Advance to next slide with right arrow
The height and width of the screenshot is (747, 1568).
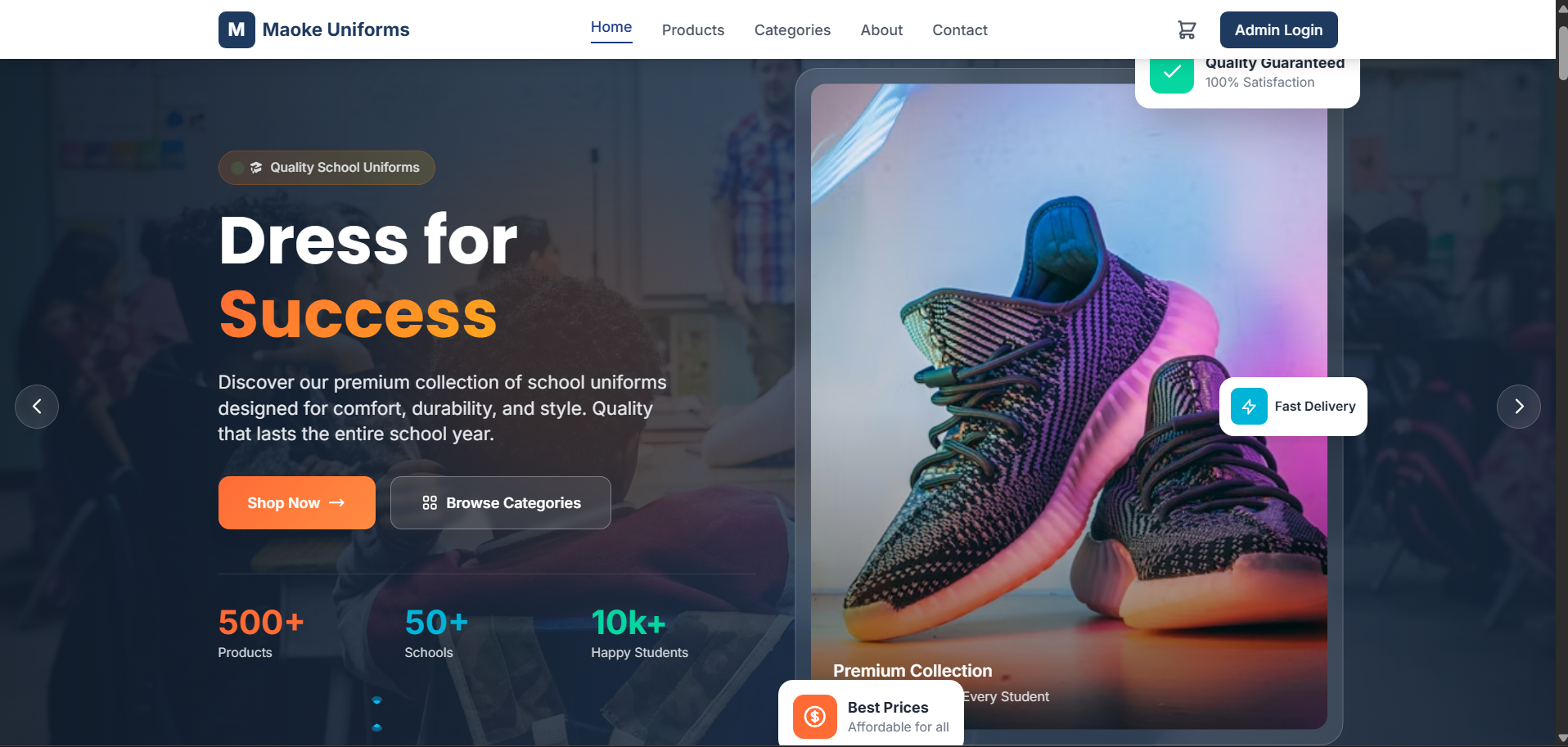pos(1519,407)
